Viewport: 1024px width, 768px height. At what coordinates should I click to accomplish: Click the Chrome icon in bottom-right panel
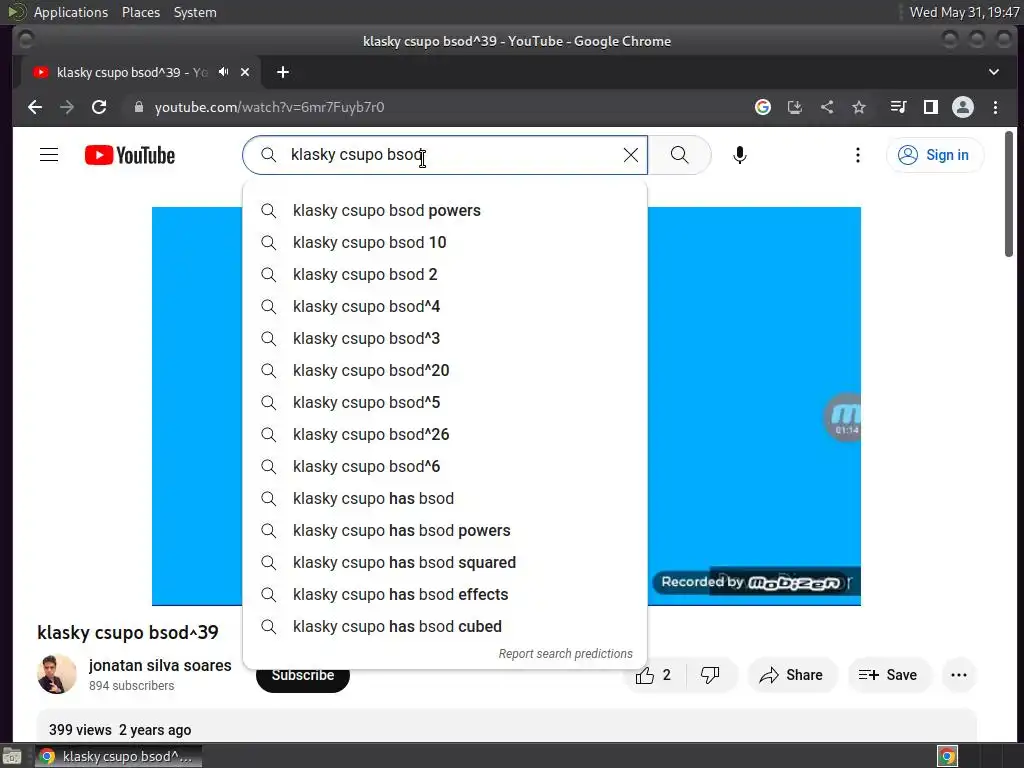(x=948, y=756)
